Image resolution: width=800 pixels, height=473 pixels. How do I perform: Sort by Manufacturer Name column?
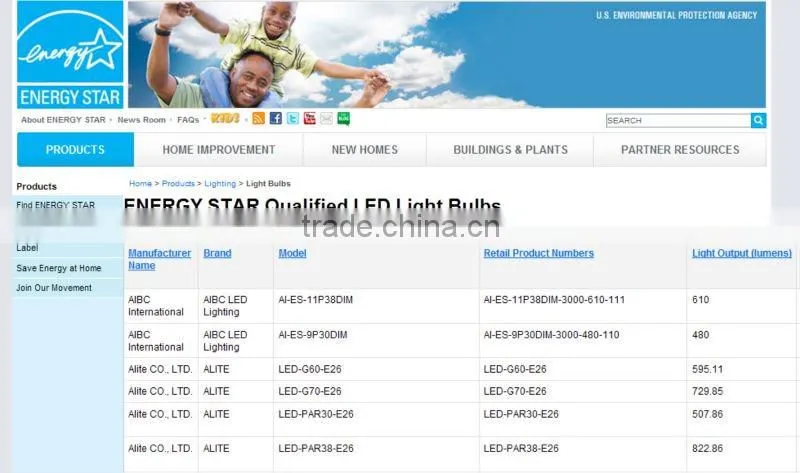click(159, 259)
